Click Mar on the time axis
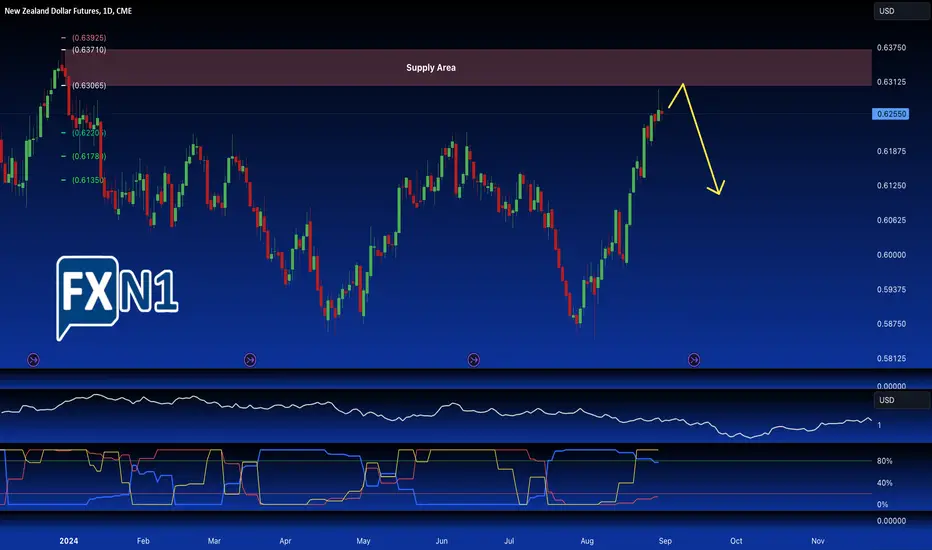The image size is (932, 550). point(215,541)
